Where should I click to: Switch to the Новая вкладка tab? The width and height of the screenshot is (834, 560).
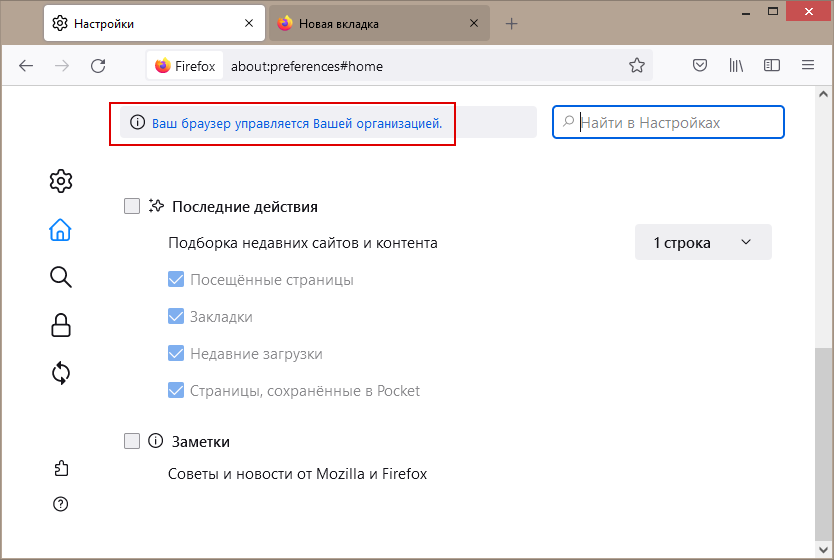(379, 23)
